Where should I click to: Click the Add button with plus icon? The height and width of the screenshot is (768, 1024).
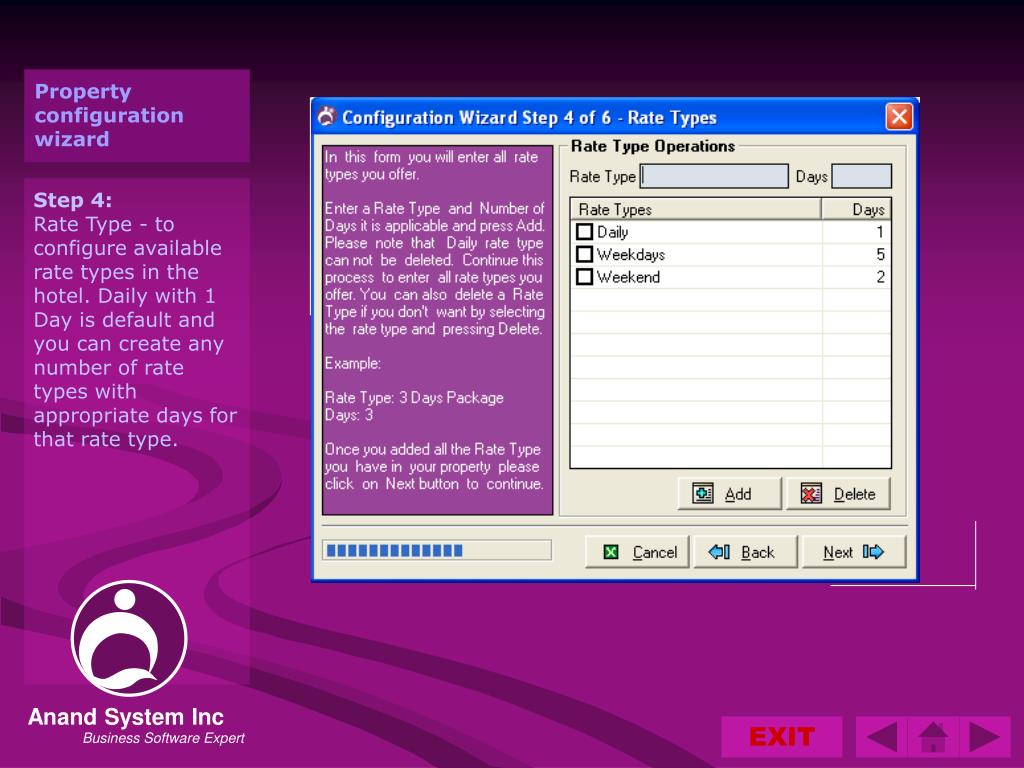(729, 494)
